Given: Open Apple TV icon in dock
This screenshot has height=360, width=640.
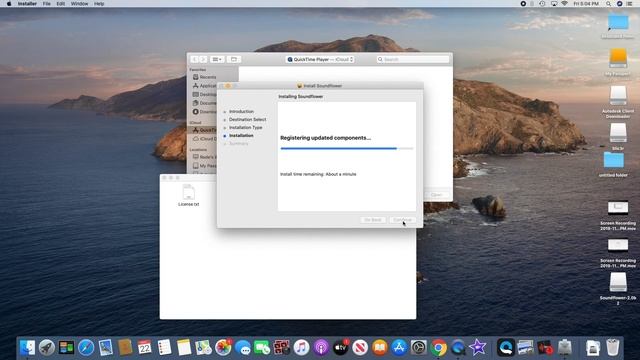Looking at the screenshot, I should [x=340, y=348].
